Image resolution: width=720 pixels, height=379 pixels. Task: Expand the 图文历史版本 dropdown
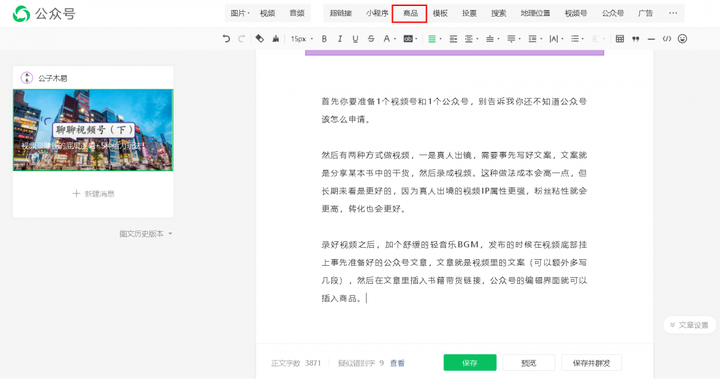click(146, 234)
